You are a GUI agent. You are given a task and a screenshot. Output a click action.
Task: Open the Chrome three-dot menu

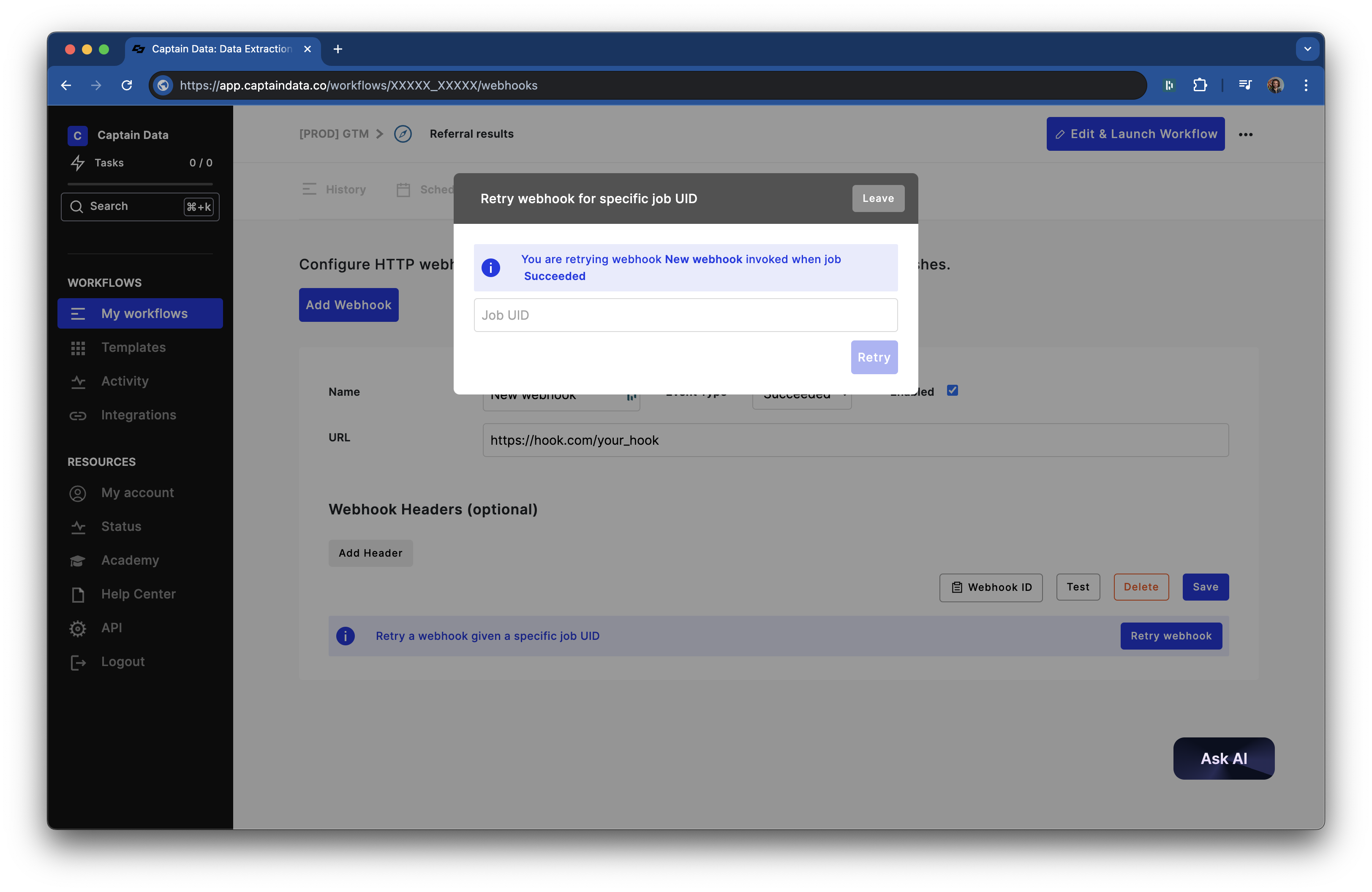[1306, 85]
